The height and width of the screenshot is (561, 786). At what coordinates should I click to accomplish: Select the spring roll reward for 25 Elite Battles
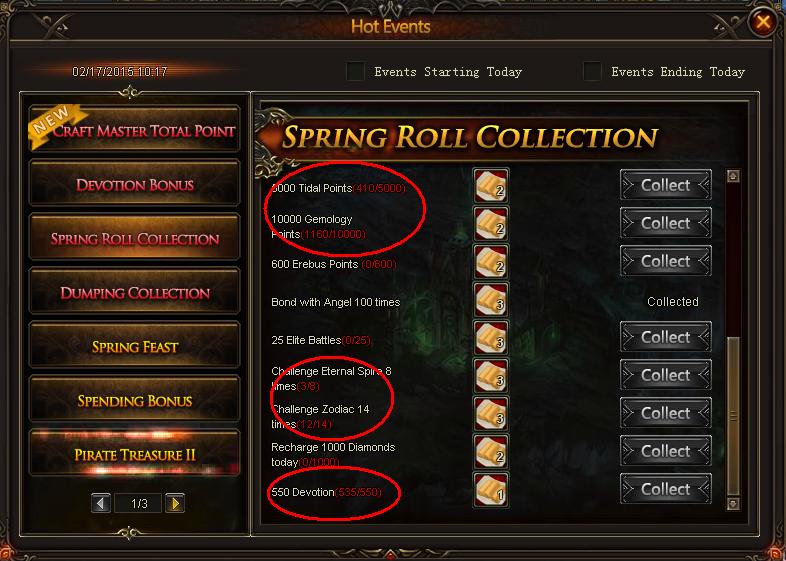[x=491, y=338]
